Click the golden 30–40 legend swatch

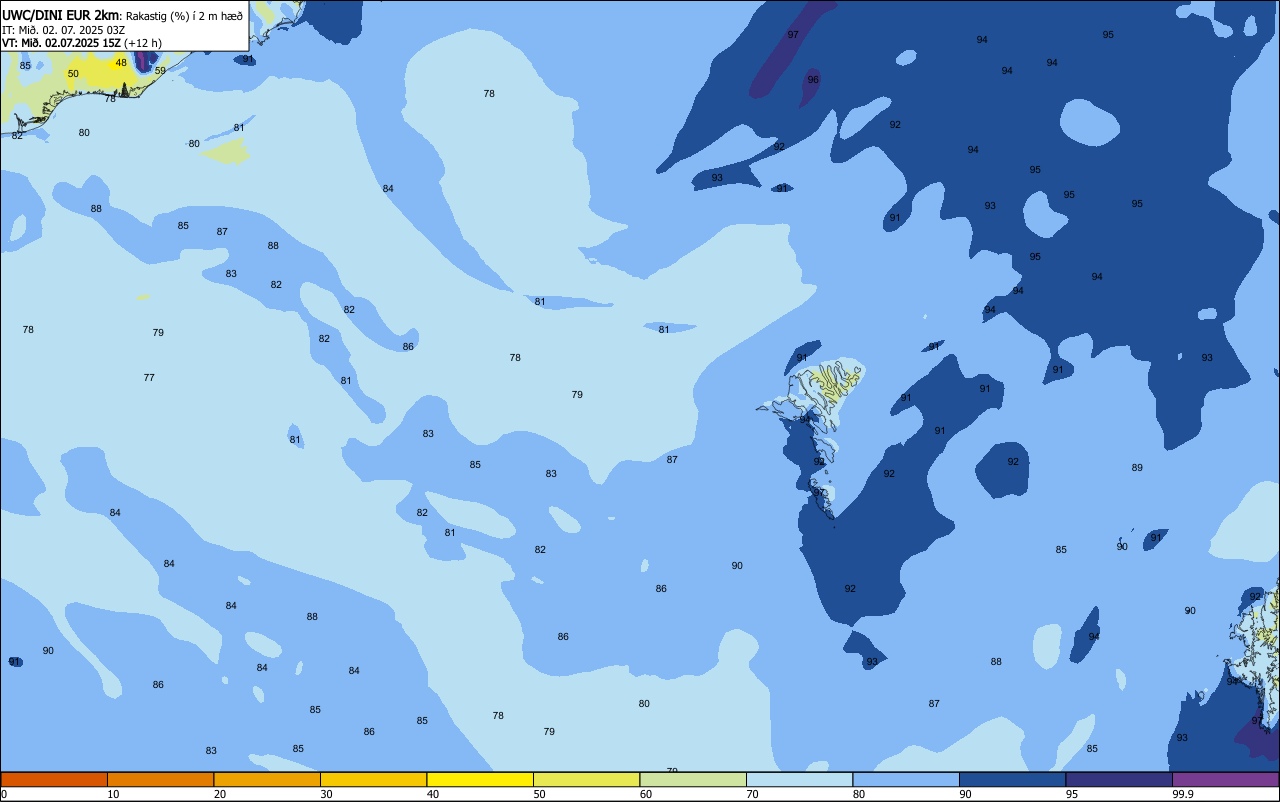pos(373,779)
